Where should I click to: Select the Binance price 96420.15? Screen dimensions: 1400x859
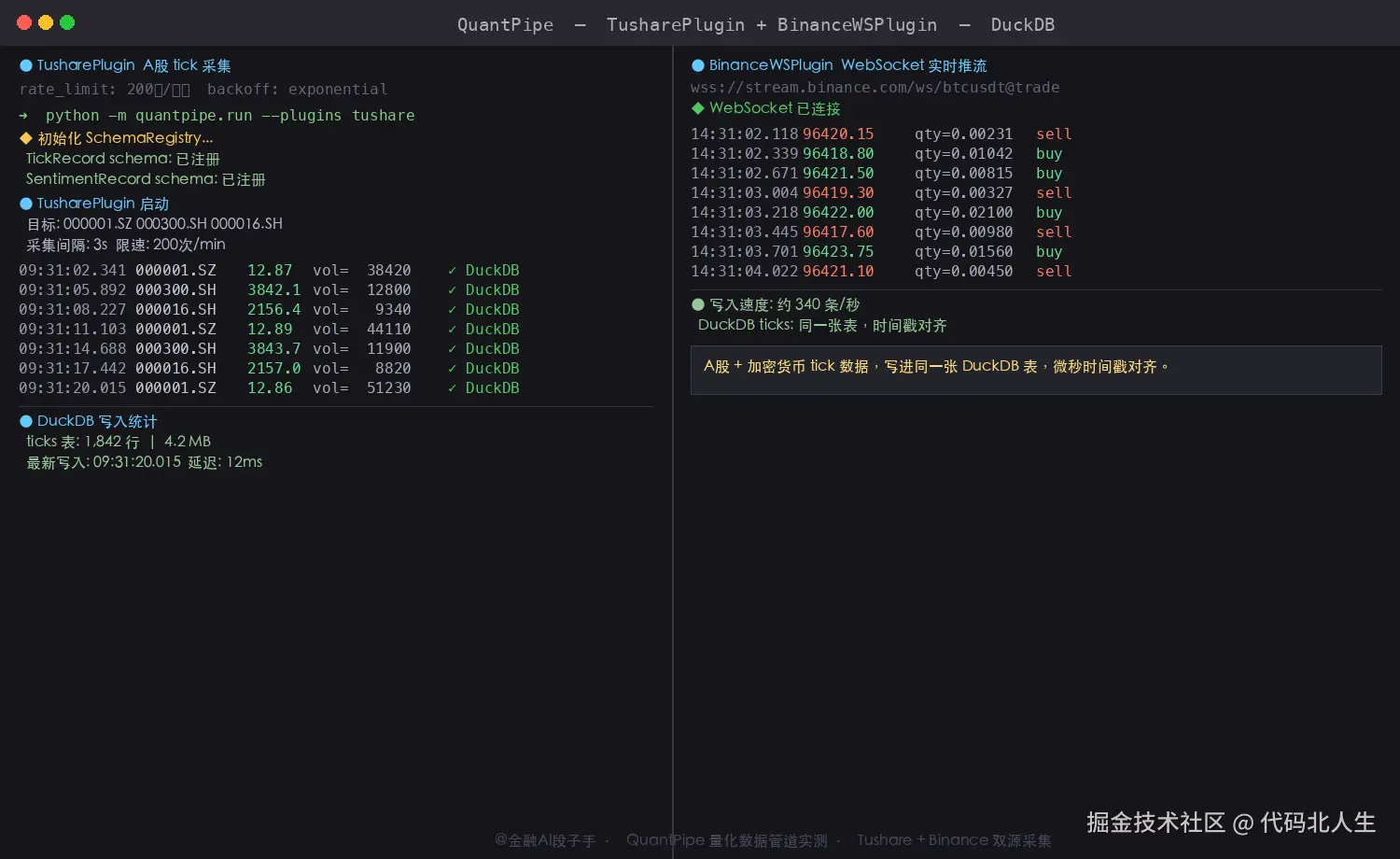coord(838,134)
